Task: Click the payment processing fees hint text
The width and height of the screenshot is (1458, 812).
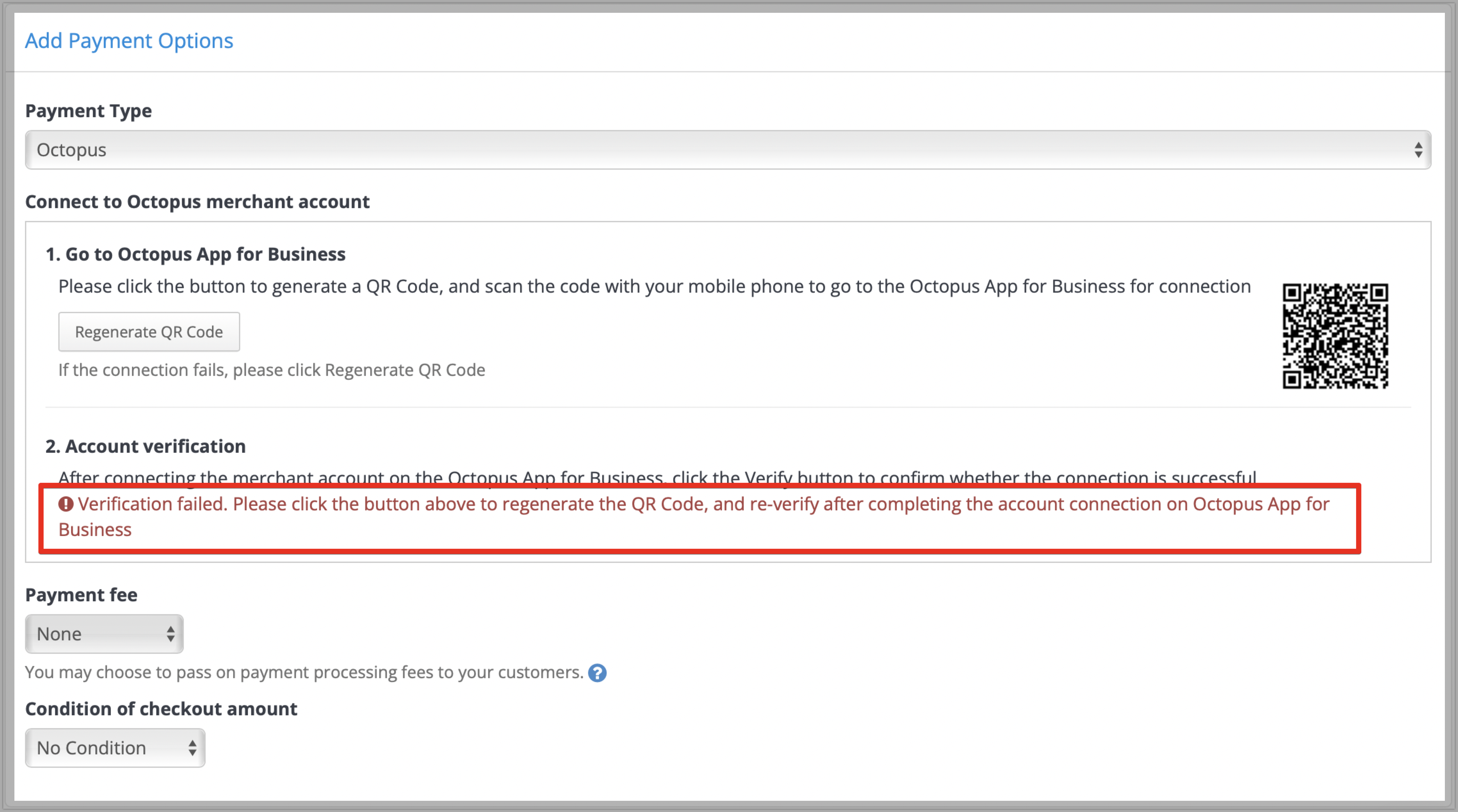Action: click(304, 672)
